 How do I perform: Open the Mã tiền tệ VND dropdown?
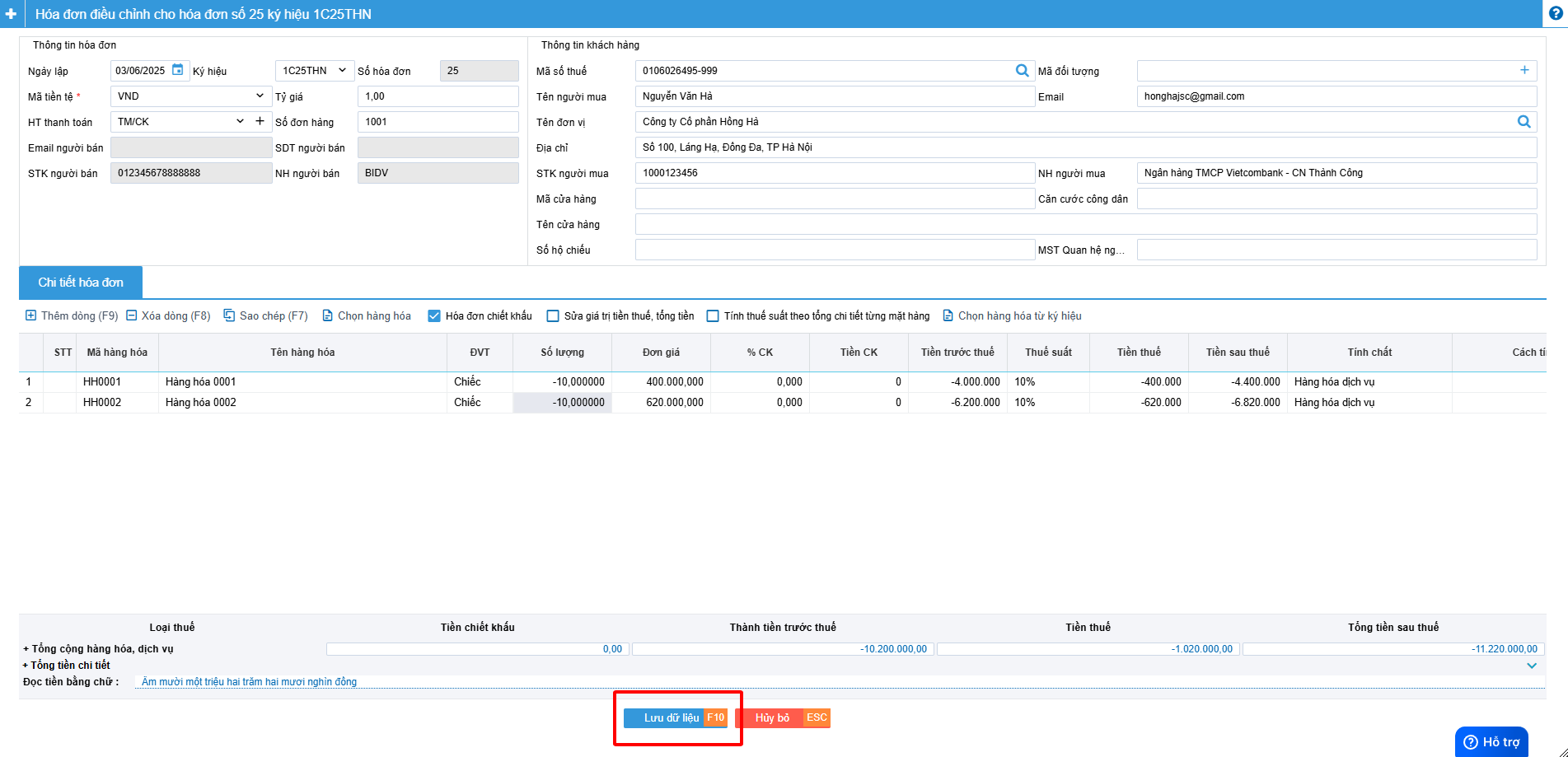click(191, 96)
